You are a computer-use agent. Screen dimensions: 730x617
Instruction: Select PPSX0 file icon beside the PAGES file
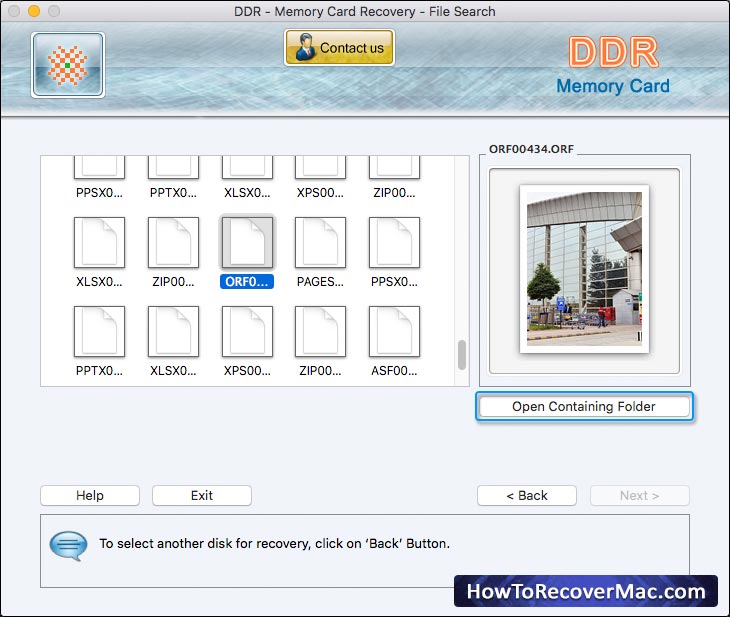pos(394,243)
